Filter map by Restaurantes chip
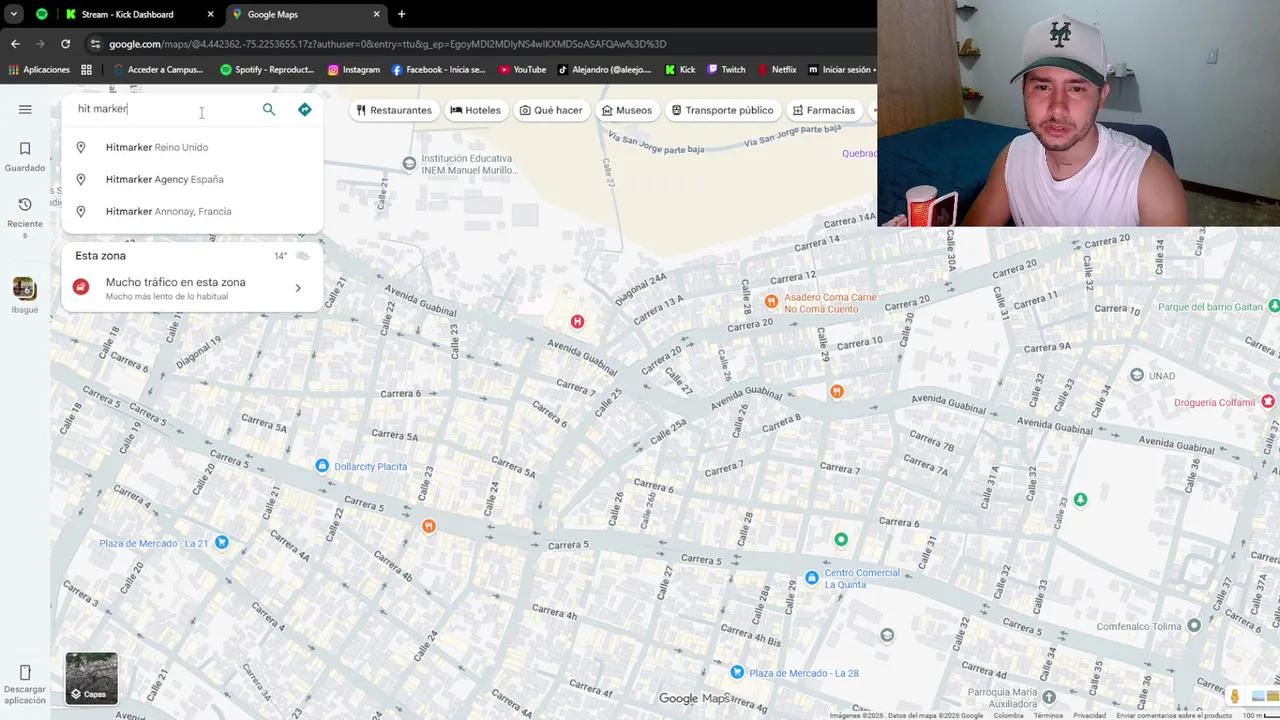This screenshot has width=1280, height=720. (x=394, y=110)
